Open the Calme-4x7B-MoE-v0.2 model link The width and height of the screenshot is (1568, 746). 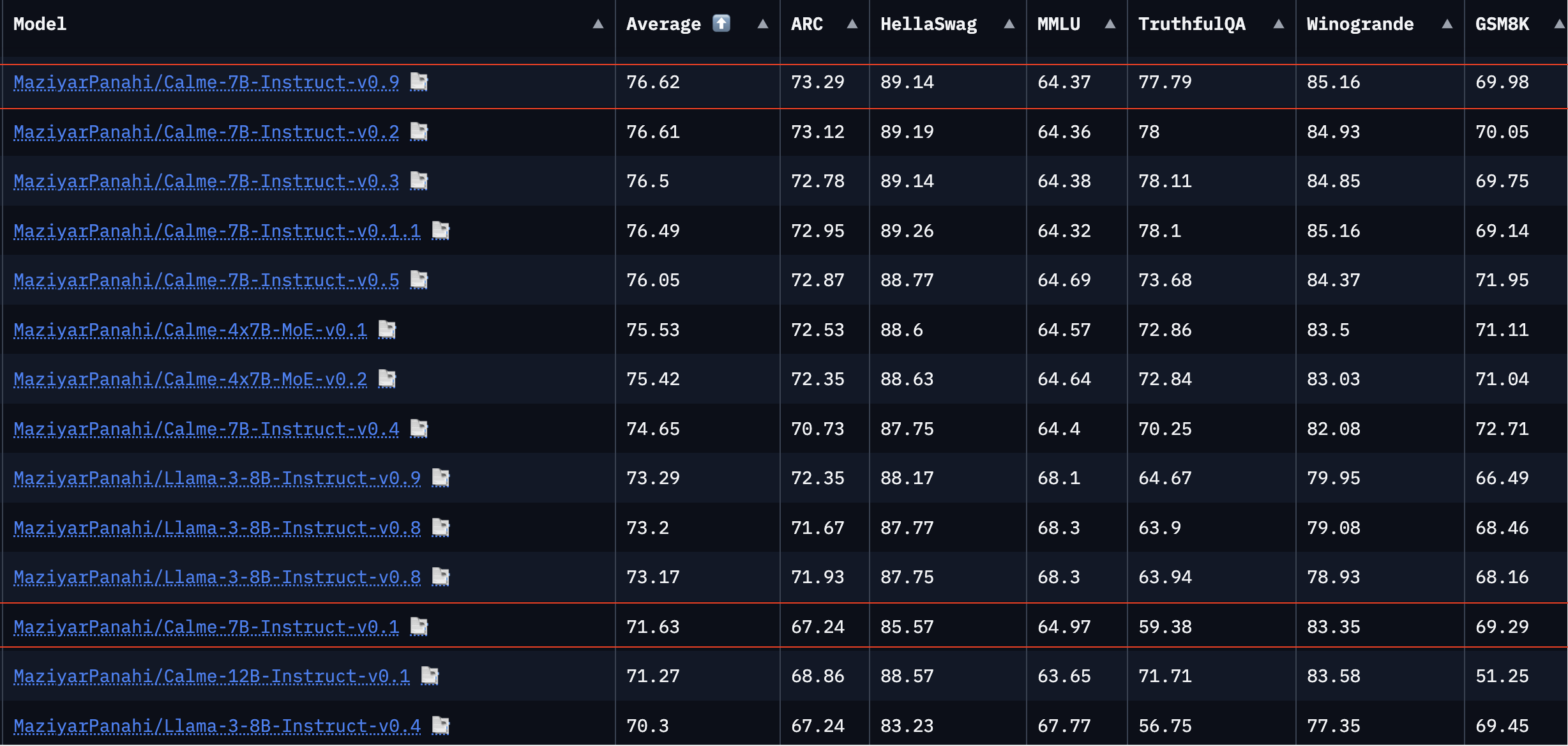pos(190,379)
